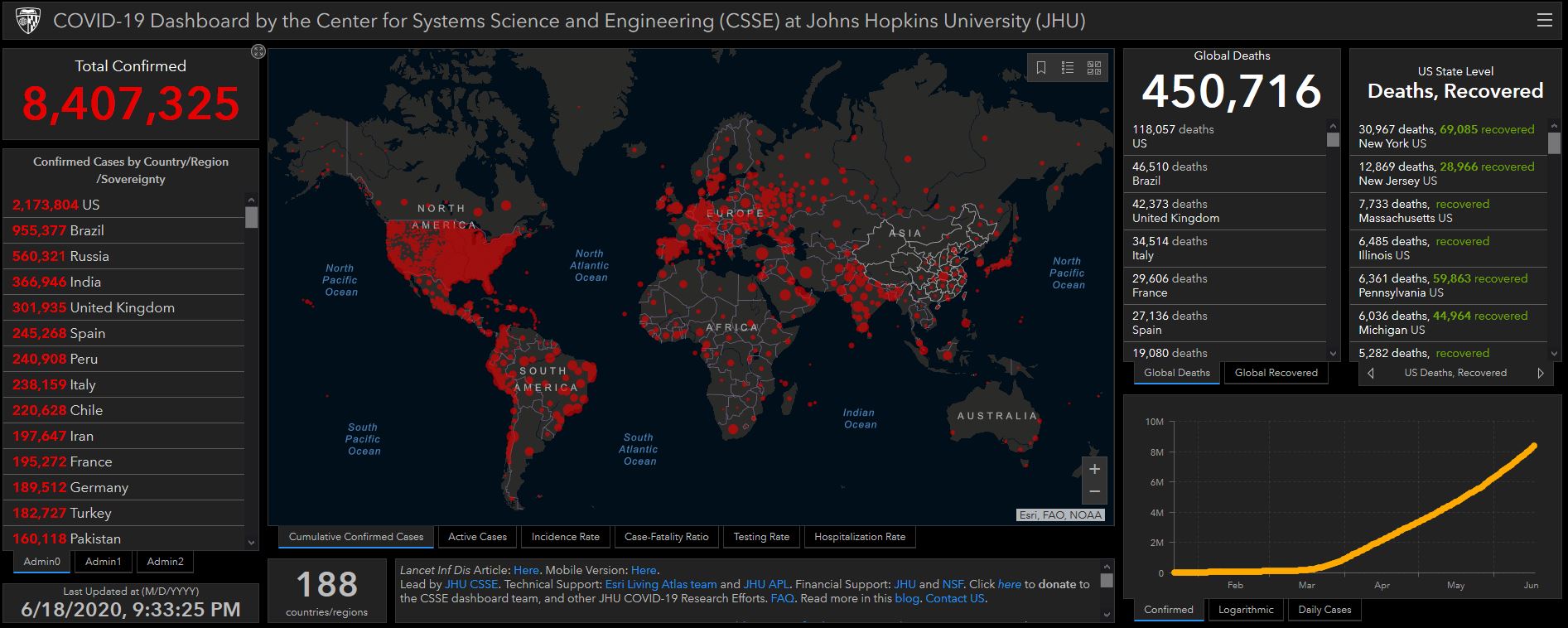The height and width of the screenshot is (628, 1568).
Task: Show the Global Deaths tab
Action: (x=1177, y=373)
